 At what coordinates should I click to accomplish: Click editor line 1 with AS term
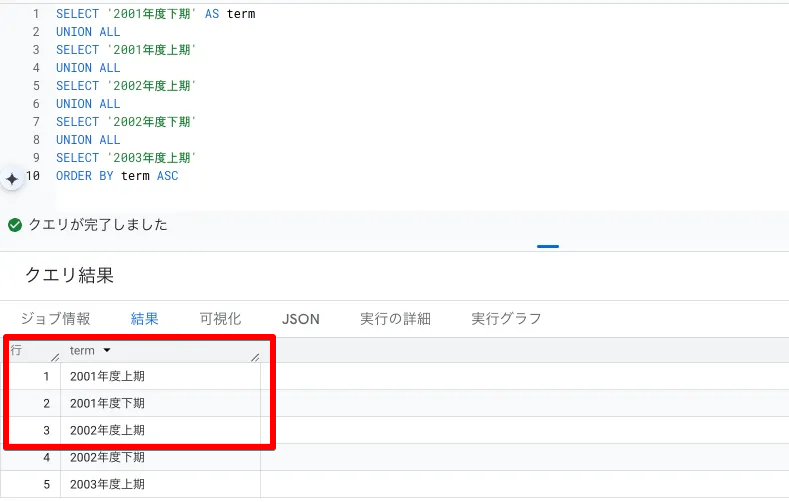pos(155,14)
